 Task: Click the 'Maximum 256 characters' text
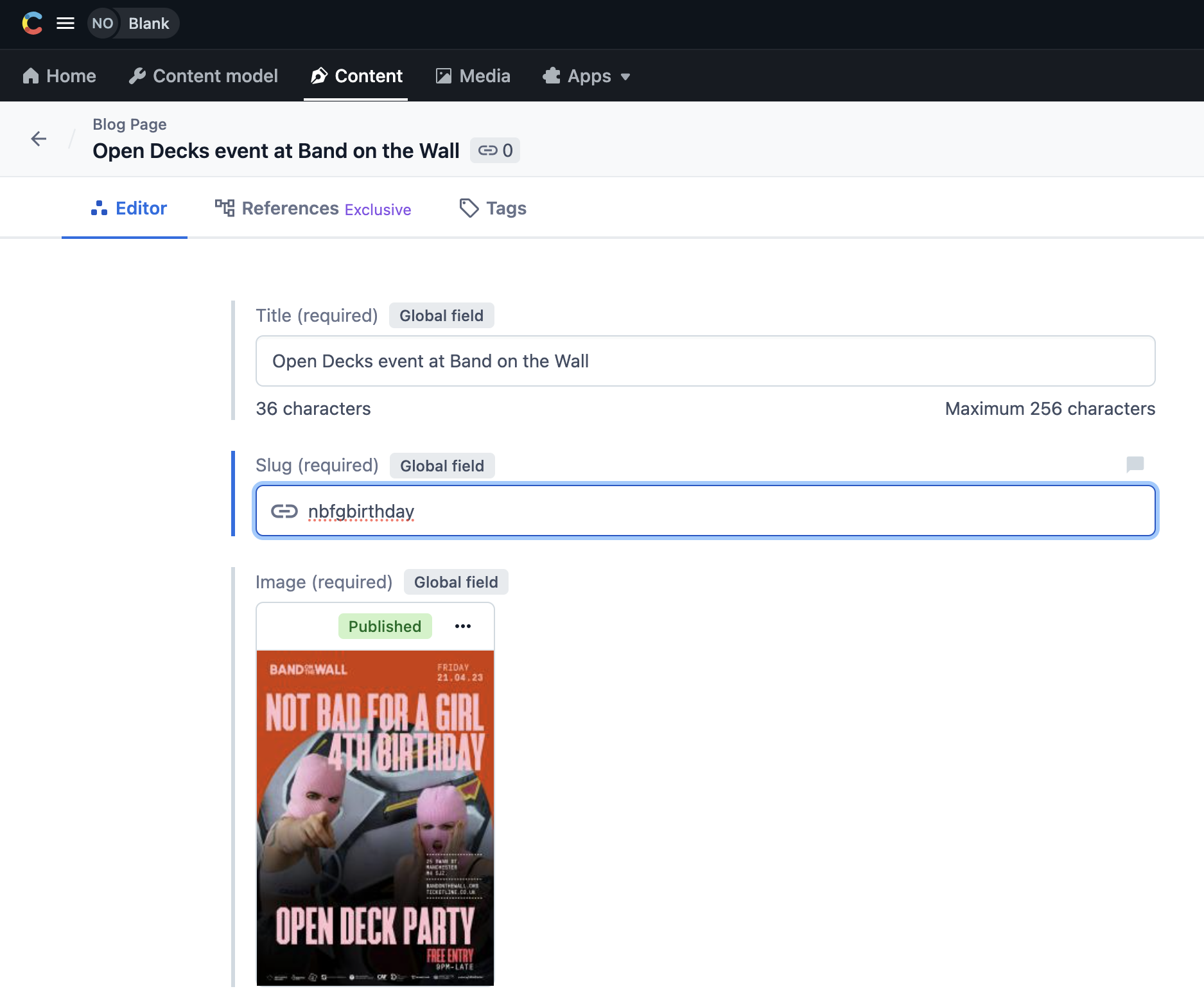click(x=1050, y=408)
